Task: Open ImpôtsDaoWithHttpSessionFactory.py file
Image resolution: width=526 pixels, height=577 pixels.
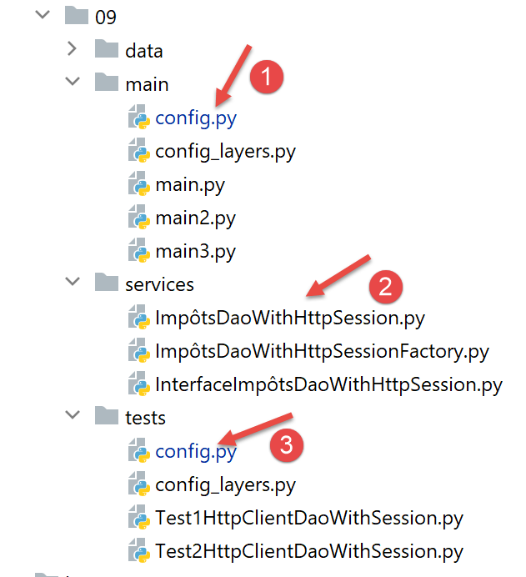Action: (322, 351)
